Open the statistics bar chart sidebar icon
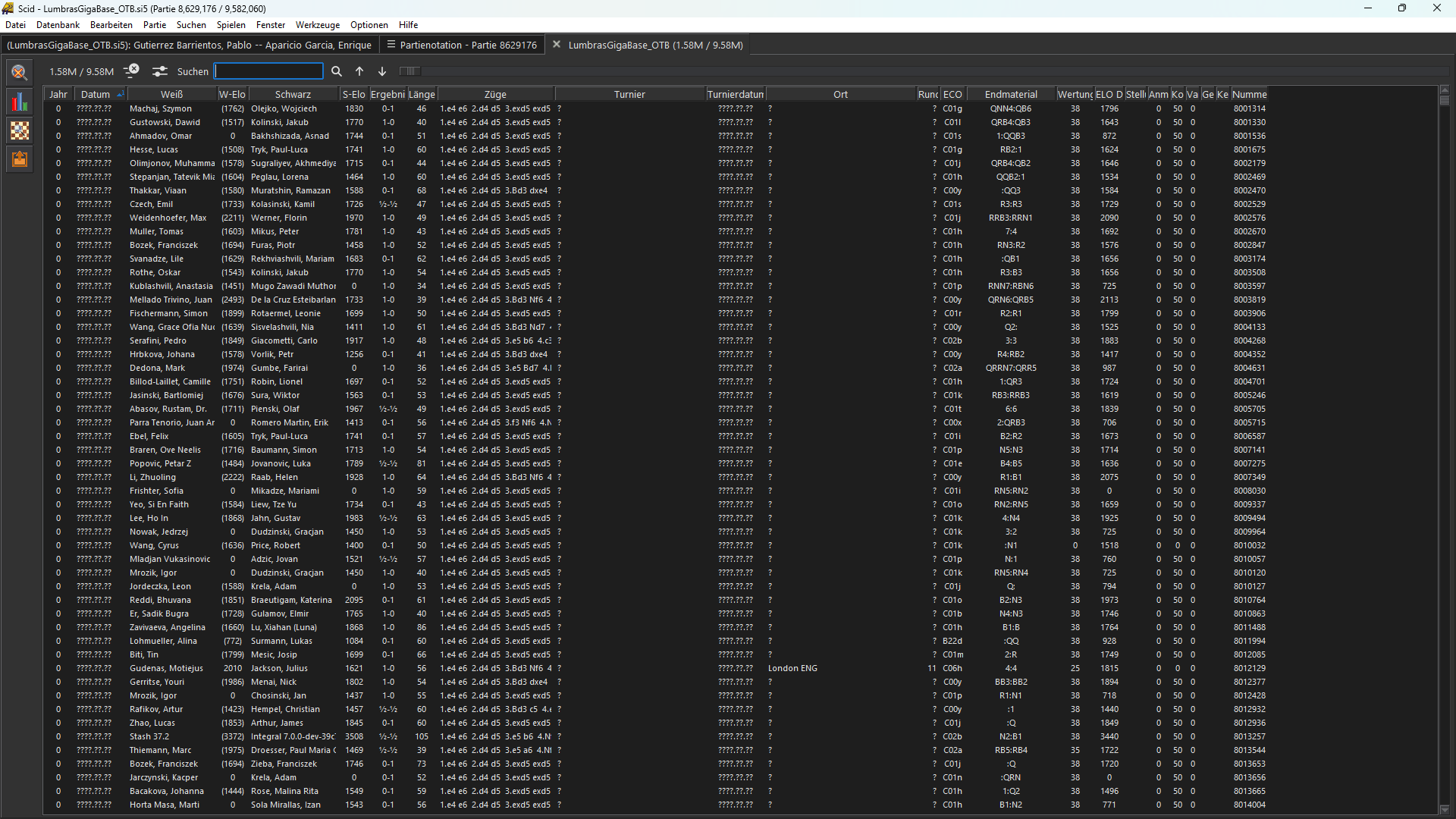 [20, 102]
